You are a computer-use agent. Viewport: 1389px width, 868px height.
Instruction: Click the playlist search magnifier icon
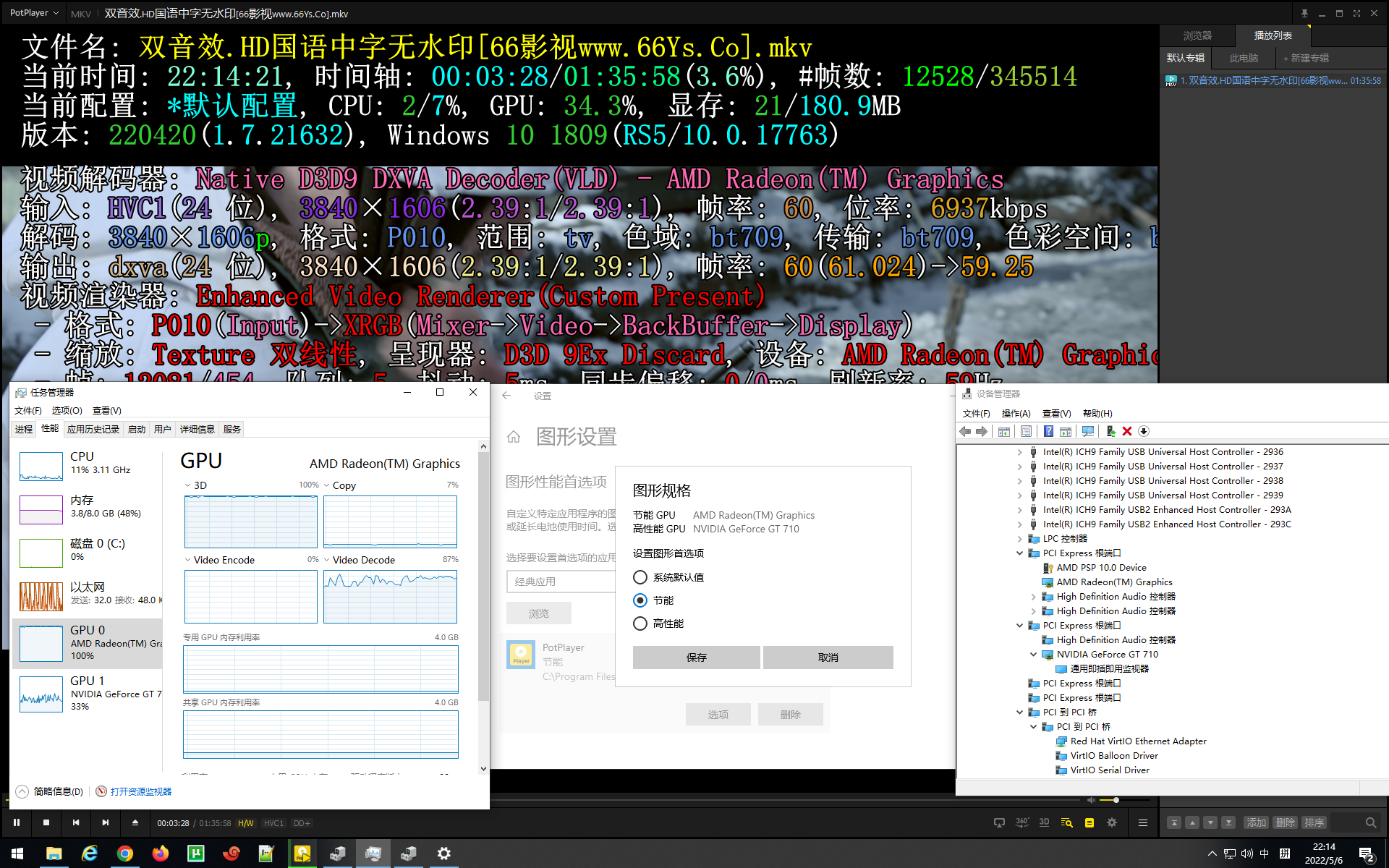1371,822
